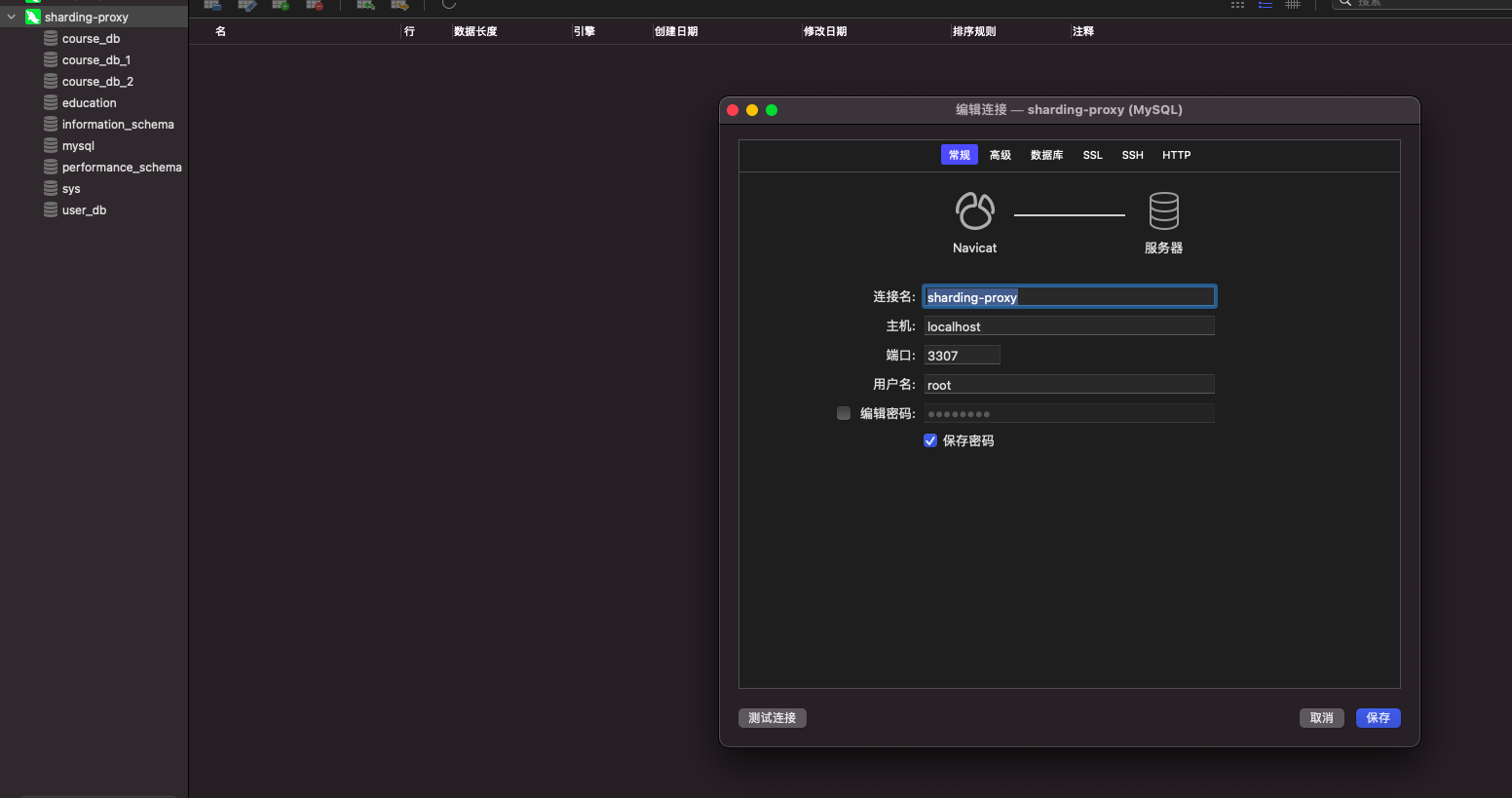Viewport: 1512px width, 798px height.
Task: Open the 数据库 tab
Action: 1046,155
